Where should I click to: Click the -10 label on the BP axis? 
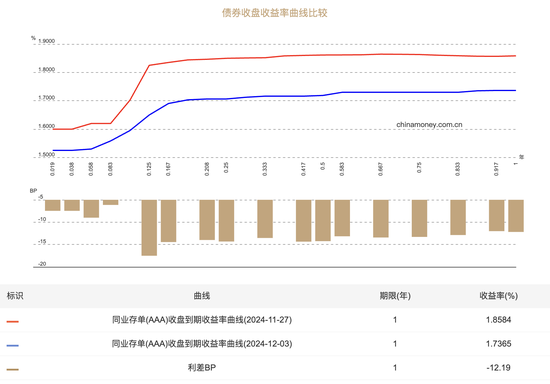pyautogui.click(x=42, y=220)
